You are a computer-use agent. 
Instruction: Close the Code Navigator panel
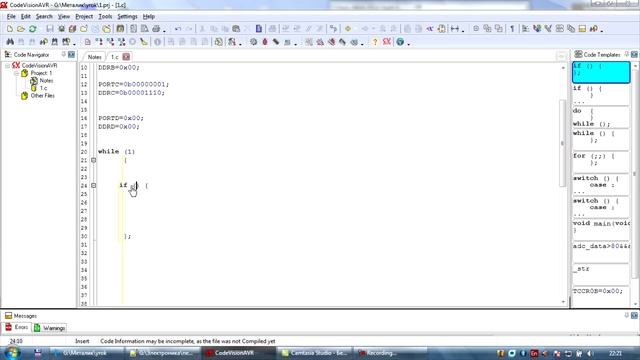tap(71, 54)
